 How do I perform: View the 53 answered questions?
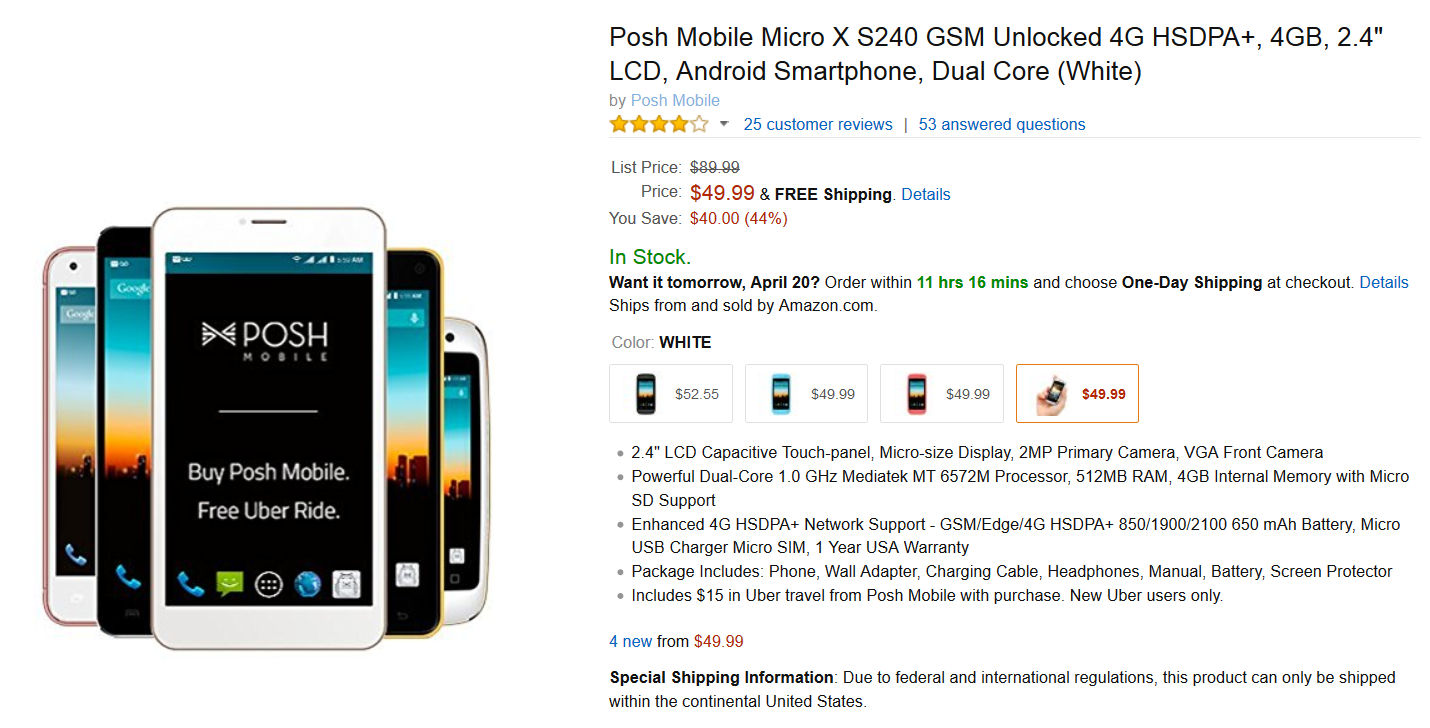[1002, 124]
